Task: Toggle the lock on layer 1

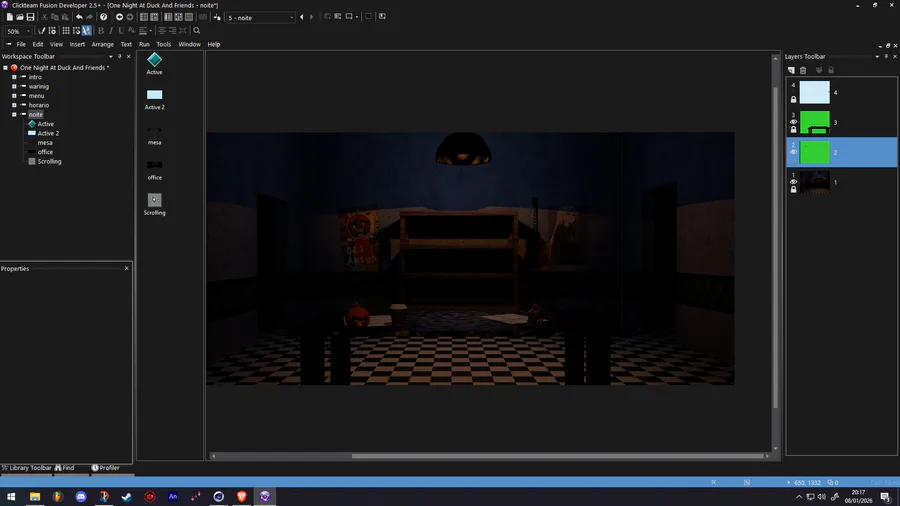Action: point(794,189)
